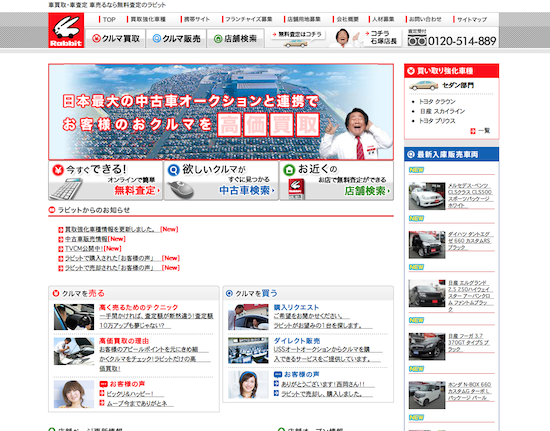Click the Rabbit logo
Screen dimensions: 550x431
point(66,31)
